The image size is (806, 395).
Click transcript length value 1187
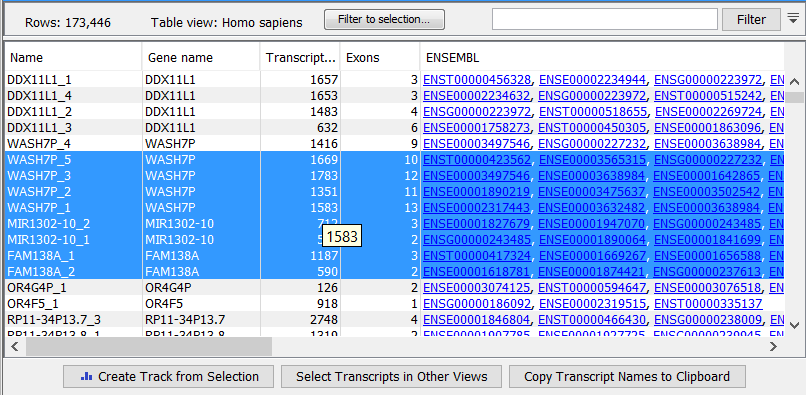[324, 256]
